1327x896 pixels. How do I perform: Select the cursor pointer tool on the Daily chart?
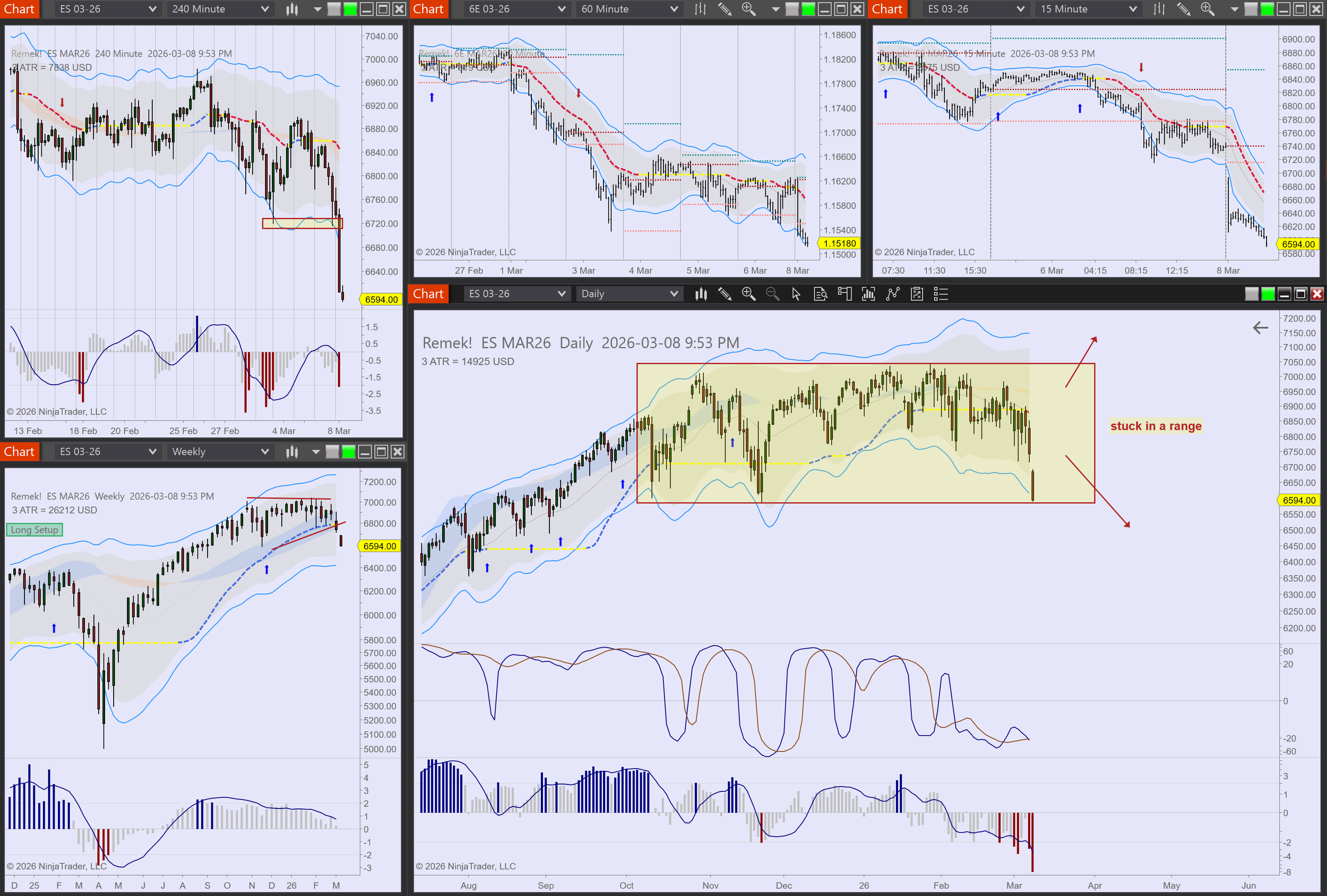796,294
